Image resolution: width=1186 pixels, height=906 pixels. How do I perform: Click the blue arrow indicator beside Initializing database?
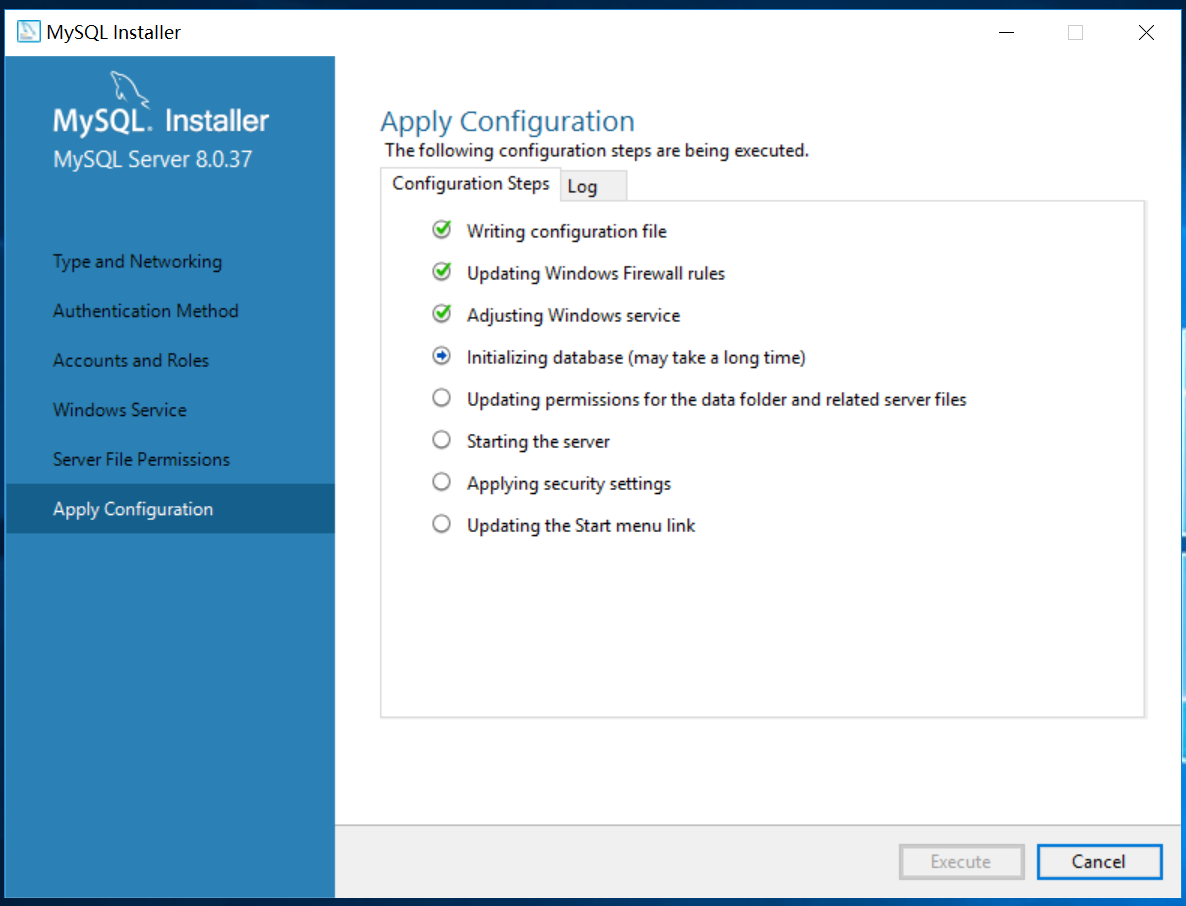pyautogui.click(x=442, y=355)
